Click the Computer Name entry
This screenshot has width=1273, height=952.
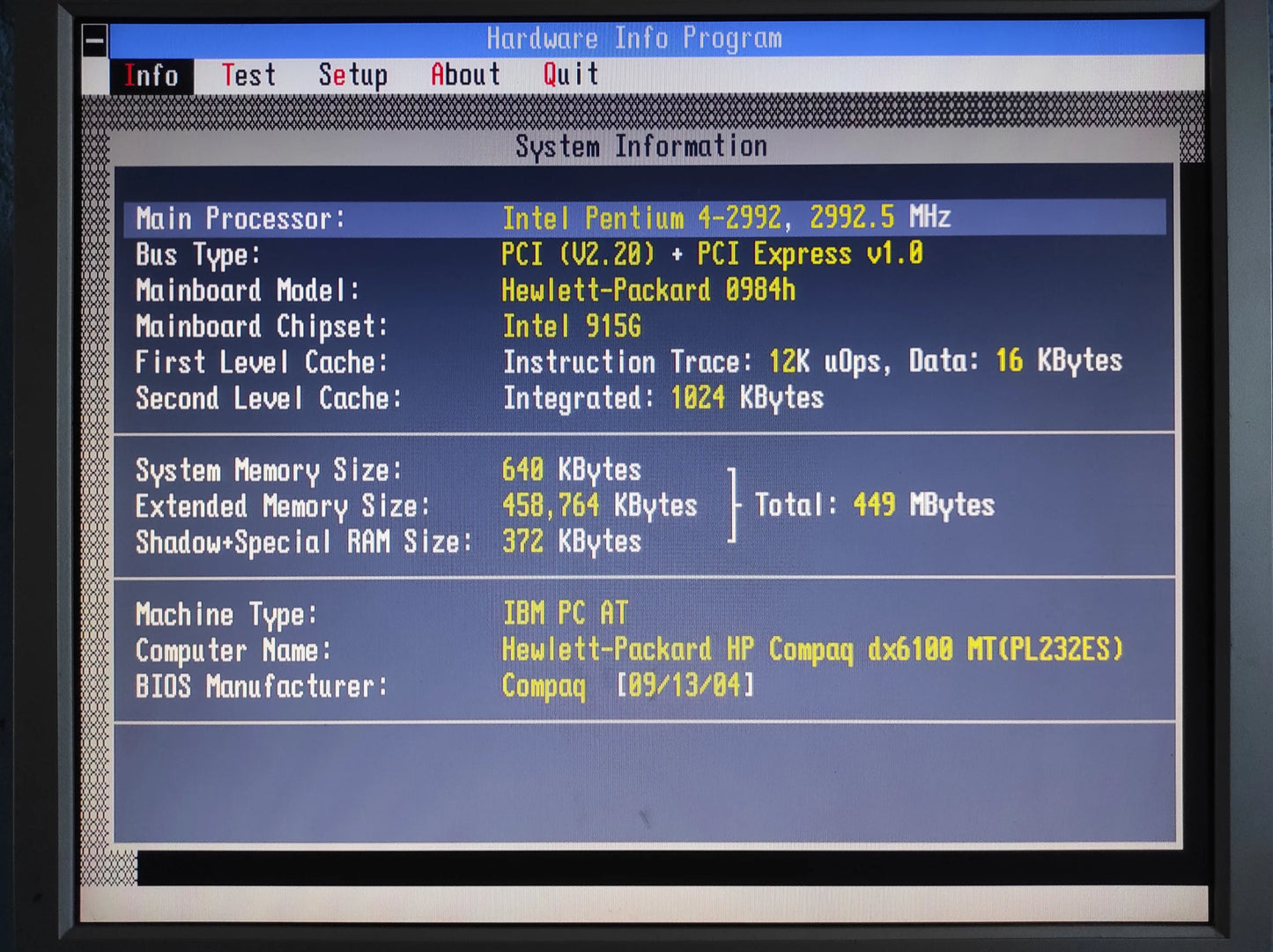[x=645, y=650]
